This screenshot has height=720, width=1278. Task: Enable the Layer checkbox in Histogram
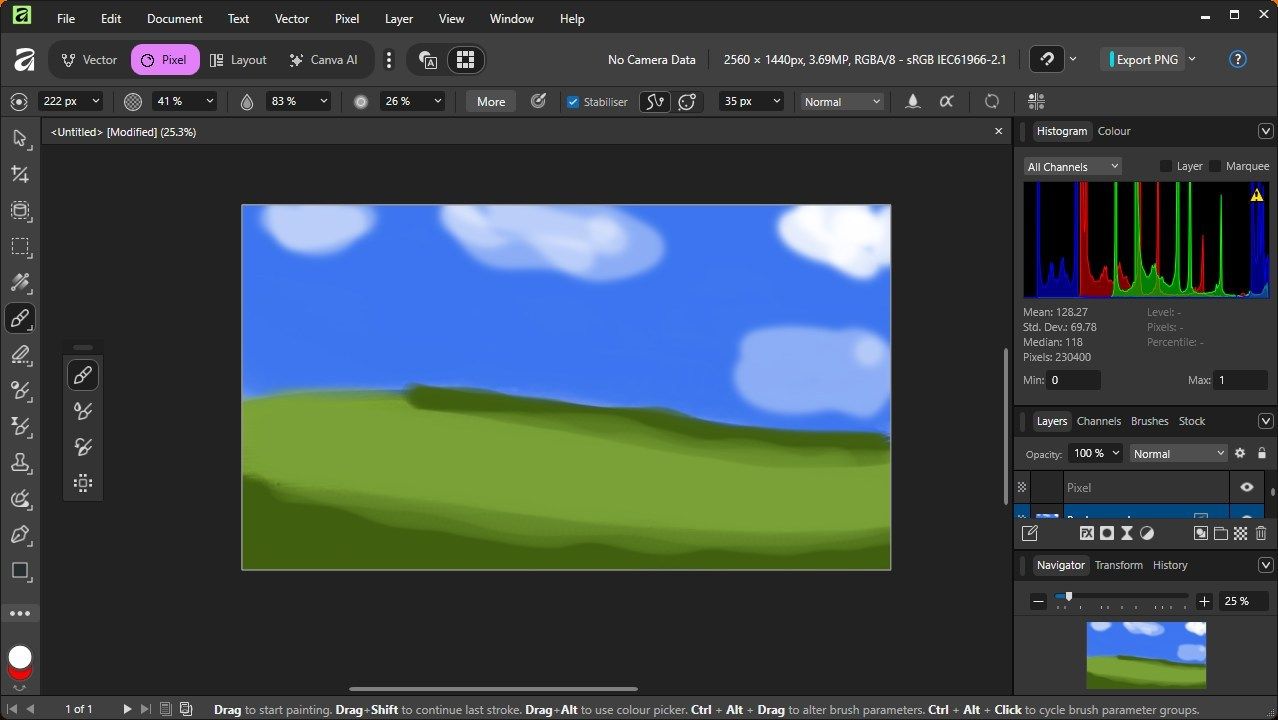(1165, 166)
